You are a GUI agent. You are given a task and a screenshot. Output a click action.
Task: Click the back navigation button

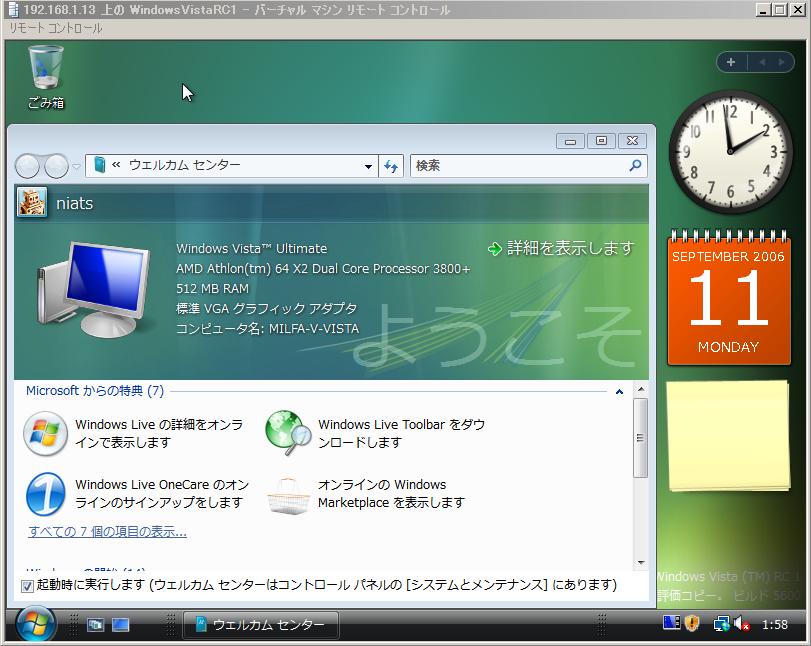27,166
